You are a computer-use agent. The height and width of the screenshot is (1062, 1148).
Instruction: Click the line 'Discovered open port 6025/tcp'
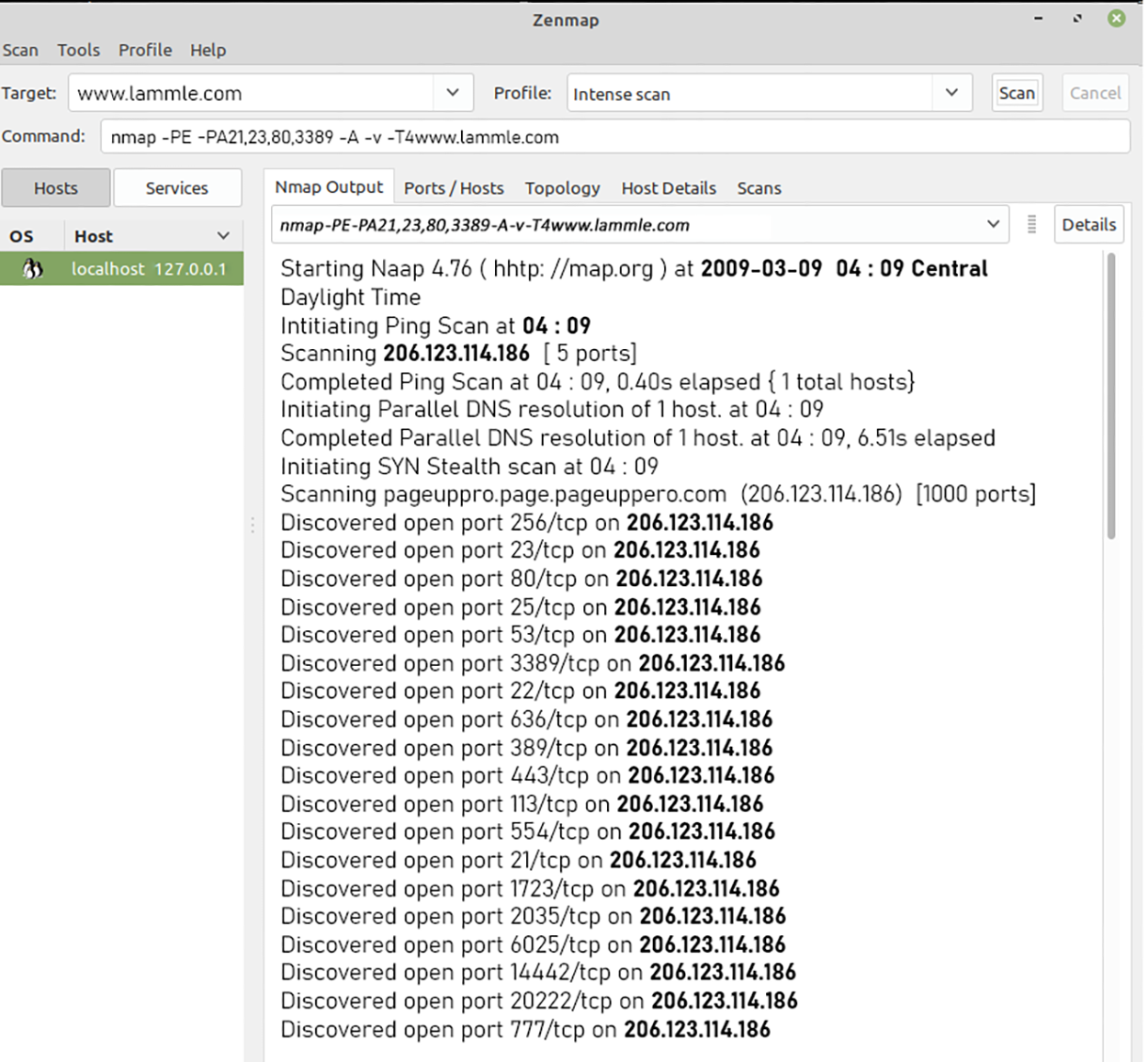(x=534, y=944)
